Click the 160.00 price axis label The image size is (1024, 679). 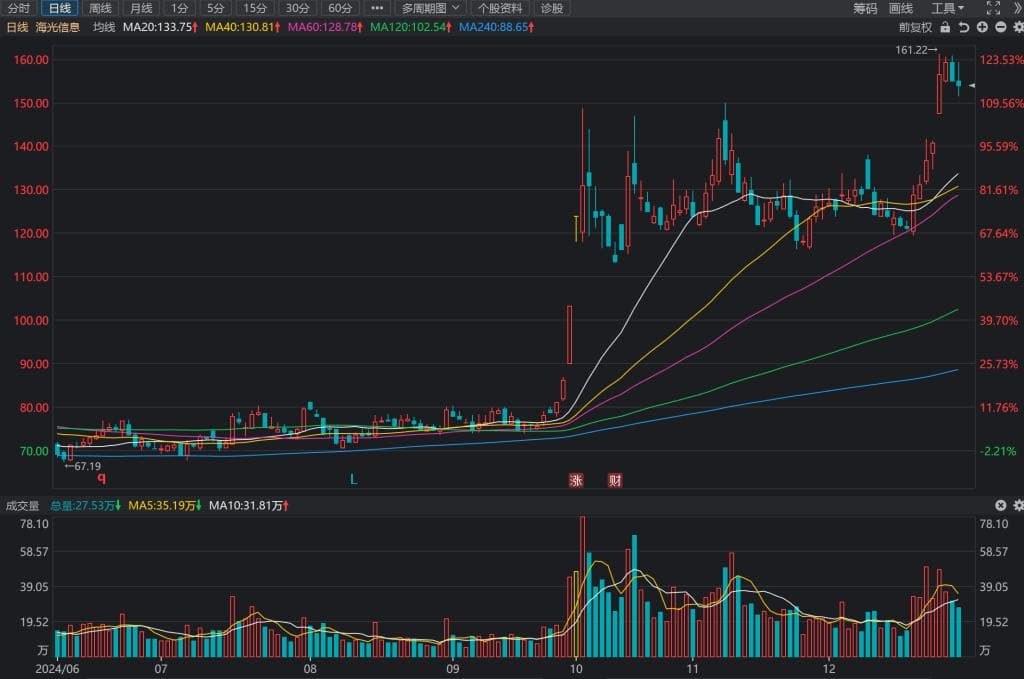coord(31,59)
